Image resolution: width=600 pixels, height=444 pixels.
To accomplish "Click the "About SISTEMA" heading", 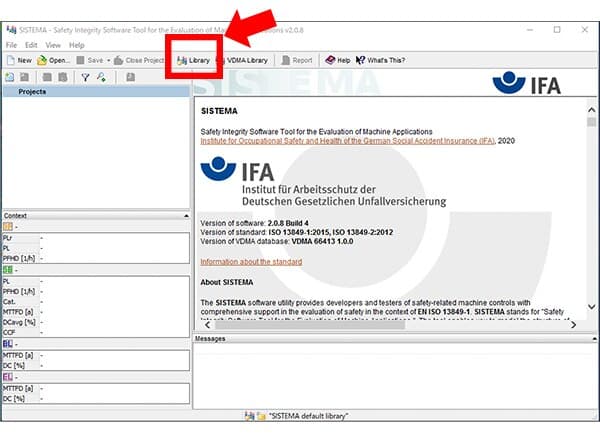I will (x=227, y=282).
